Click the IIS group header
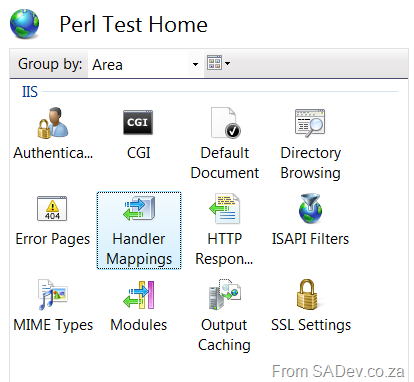This screenshot has width=414, height=382. pos(30,92)
